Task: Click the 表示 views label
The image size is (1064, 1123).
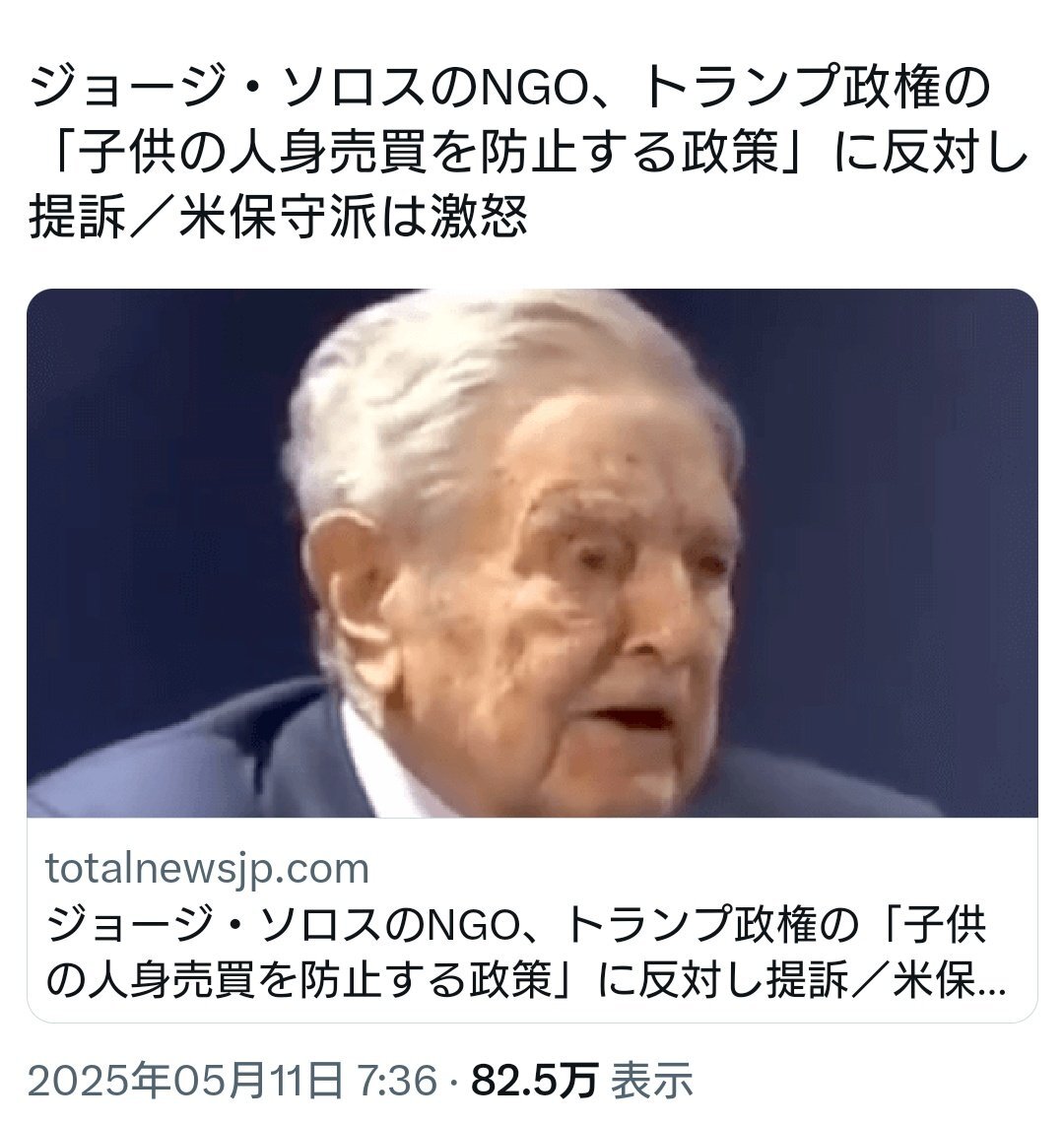Action: 652,1080
